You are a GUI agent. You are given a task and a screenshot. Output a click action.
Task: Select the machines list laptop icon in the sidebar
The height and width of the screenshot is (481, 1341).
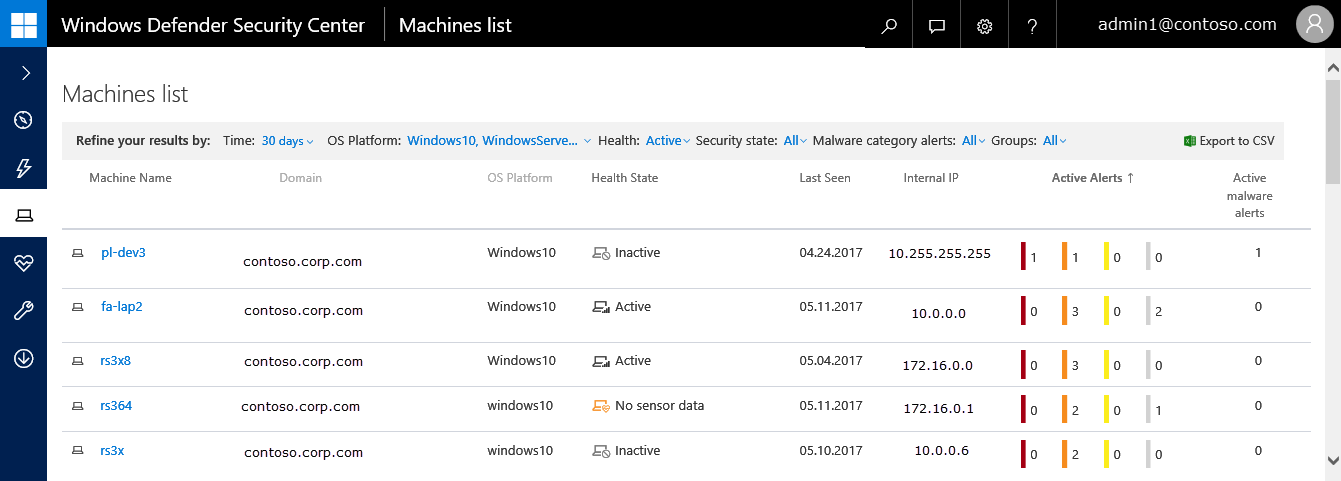coord(23,215)
